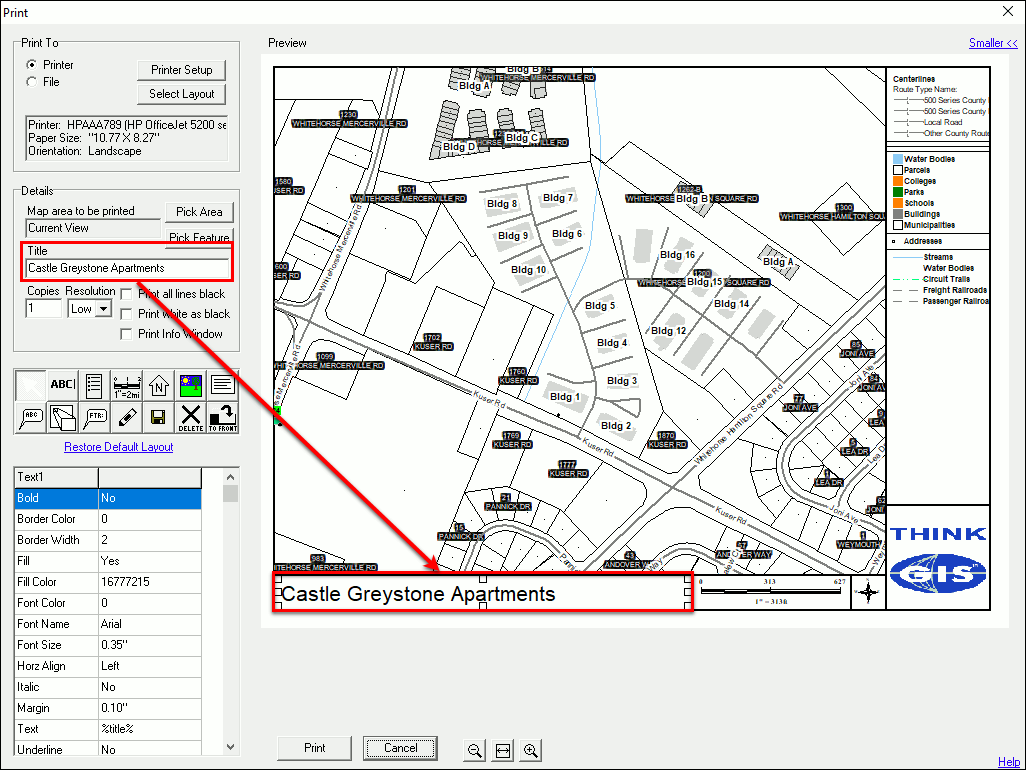Click the scale bar tool icon
Viewport: 1026px width, 770px height.
click(127, 385)
